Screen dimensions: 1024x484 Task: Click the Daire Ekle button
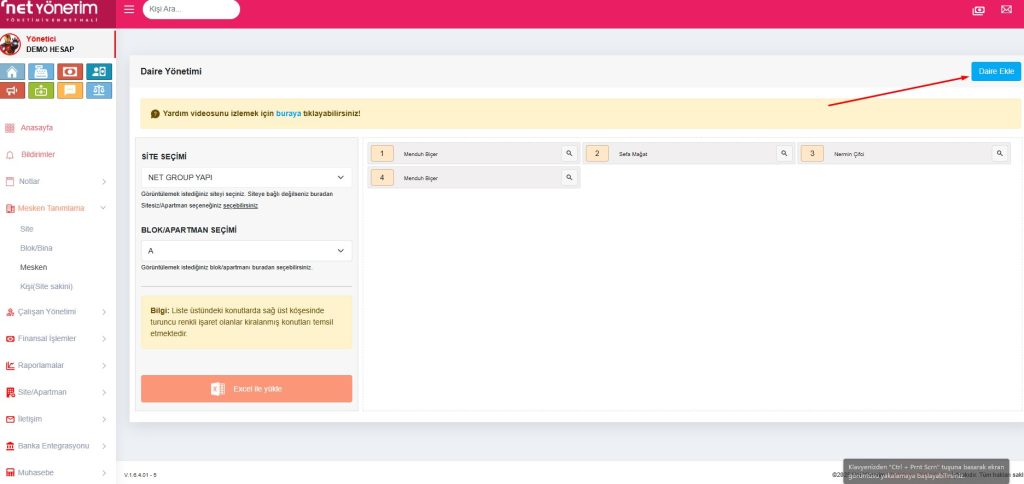(x=995, y=71)
